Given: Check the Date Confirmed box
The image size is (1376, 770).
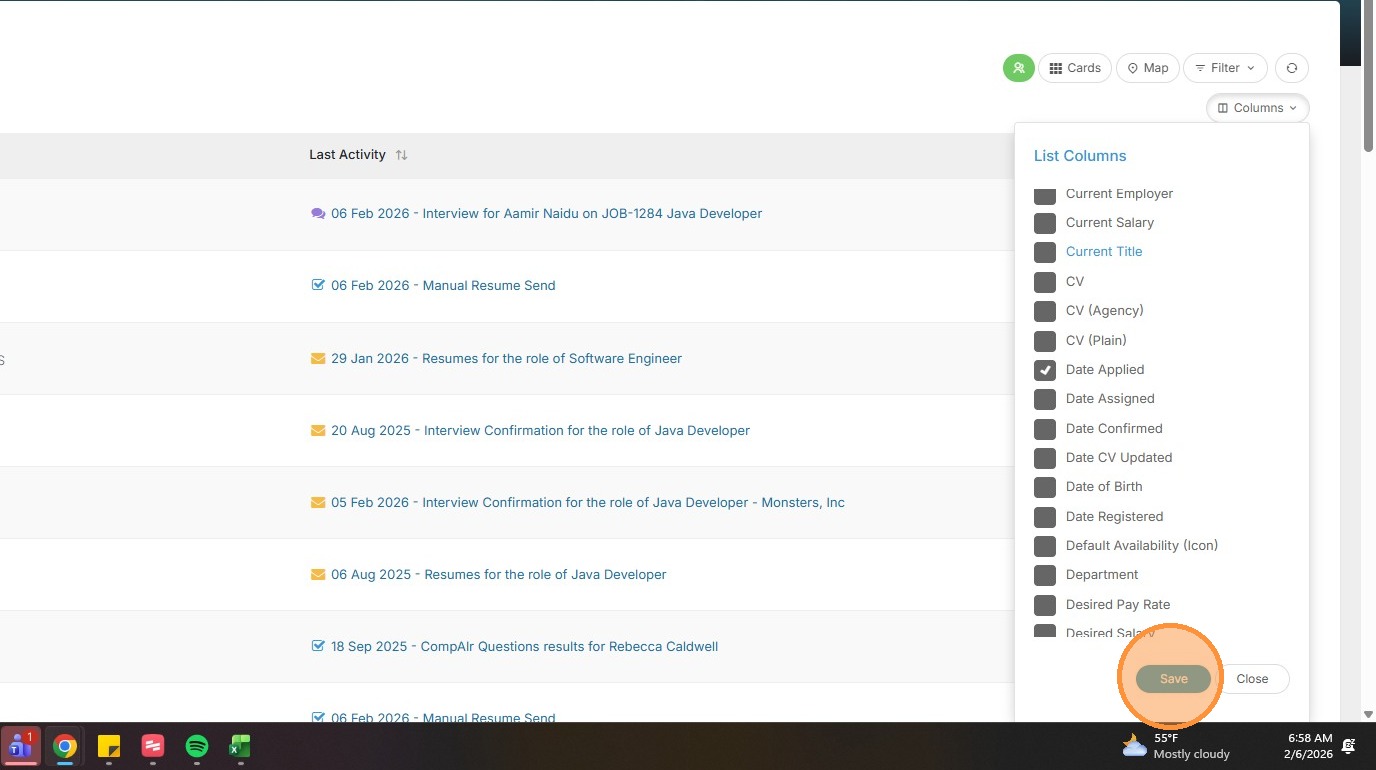Looking at the screenshot, I should 1045,428.
